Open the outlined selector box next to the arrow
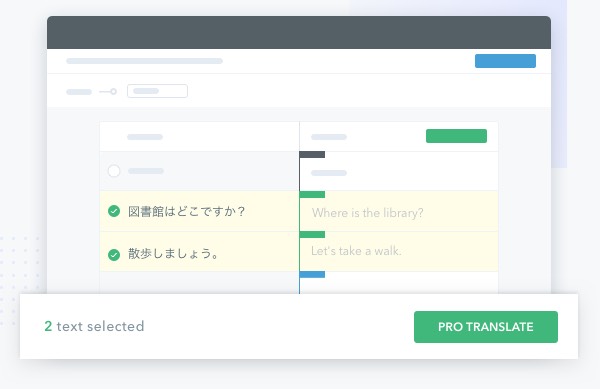 pyautogui.click(x=157, y=91)
